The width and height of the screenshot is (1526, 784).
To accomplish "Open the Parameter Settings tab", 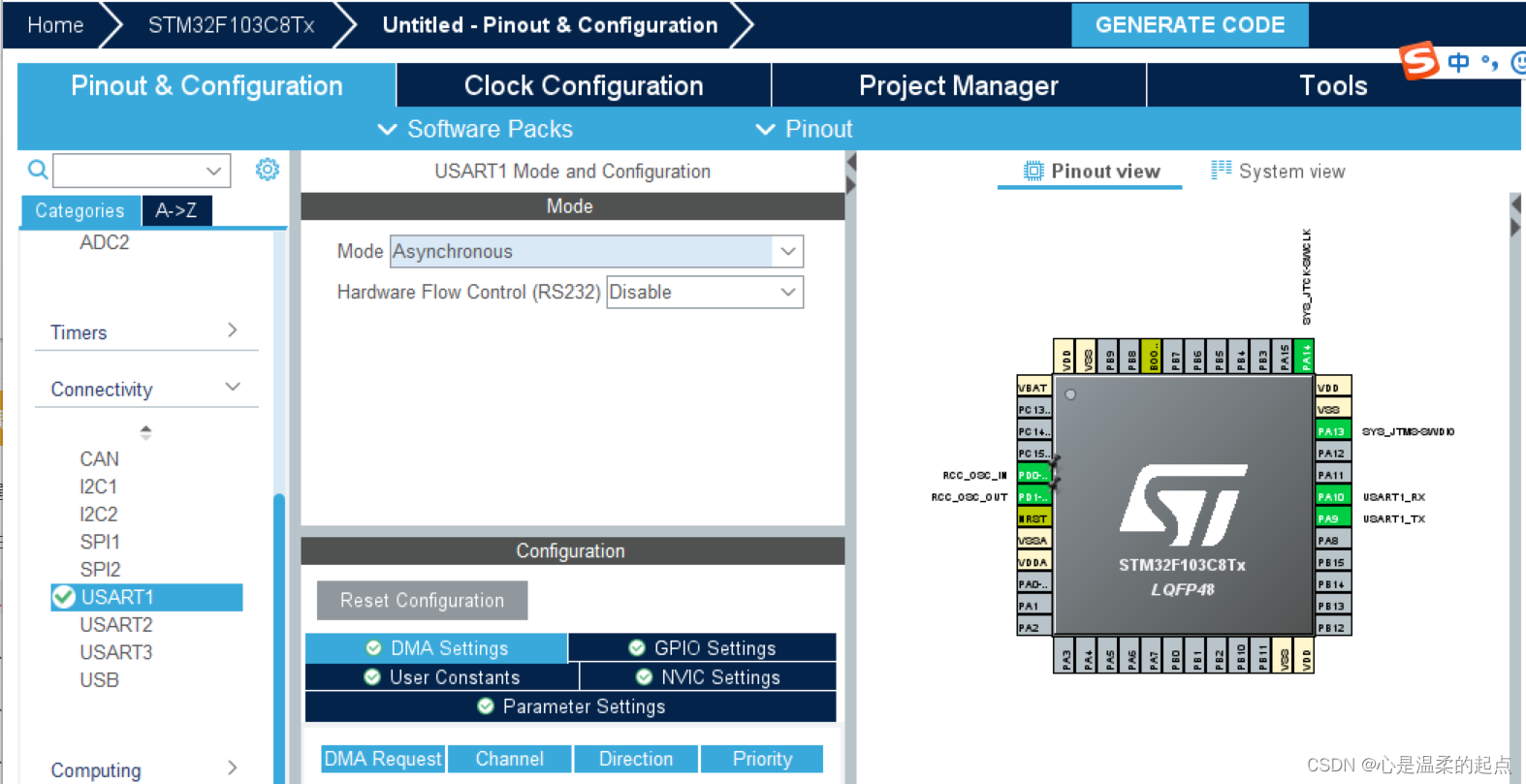I will (x=571, y=706).
